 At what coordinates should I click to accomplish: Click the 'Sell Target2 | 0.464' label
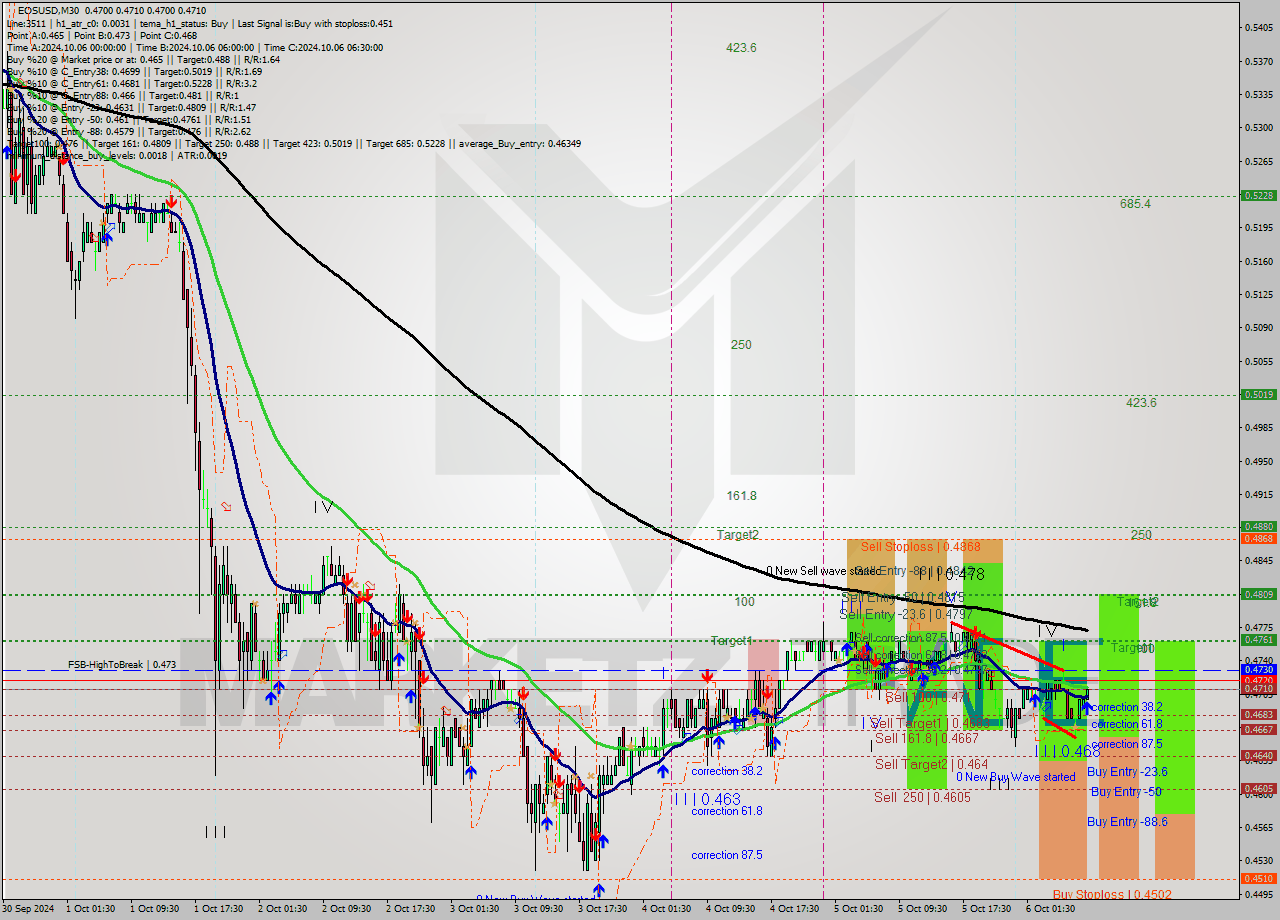click(x=931, y=764)
